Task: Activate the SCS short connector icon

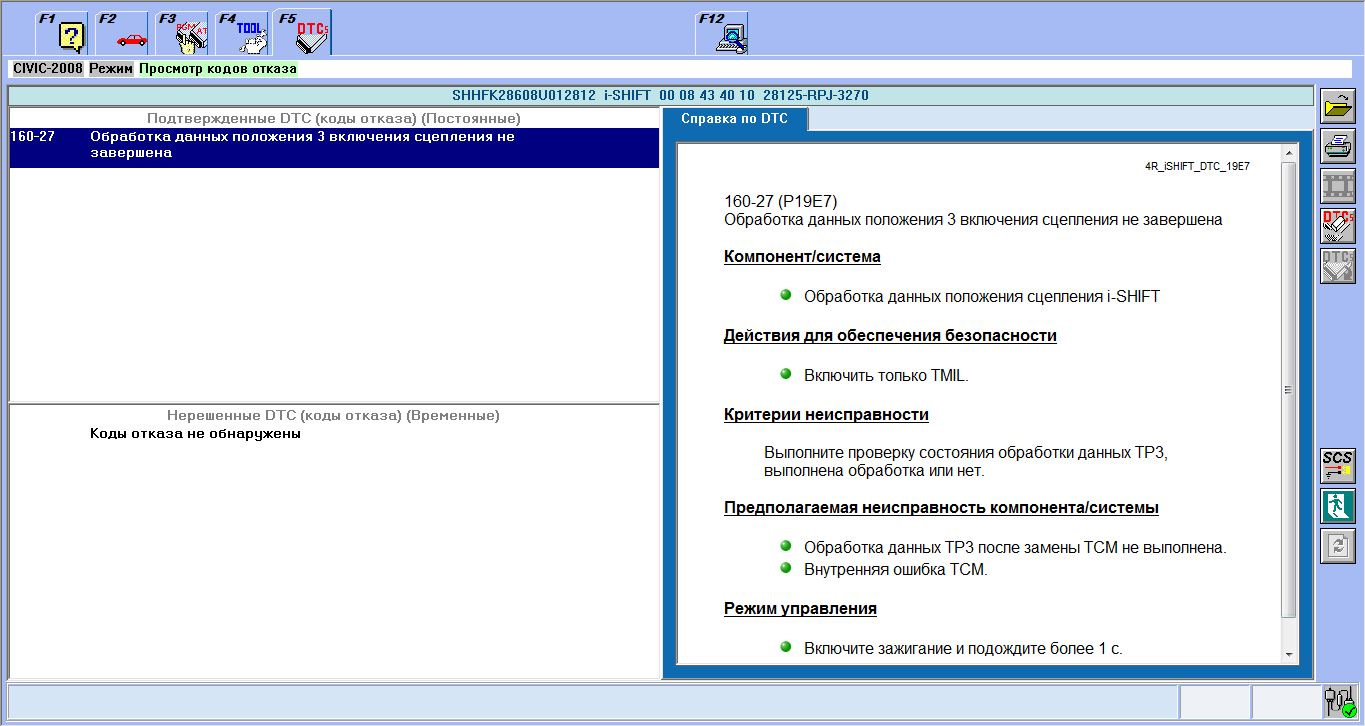Action: pyautogui.click(x=1338, y=465)
